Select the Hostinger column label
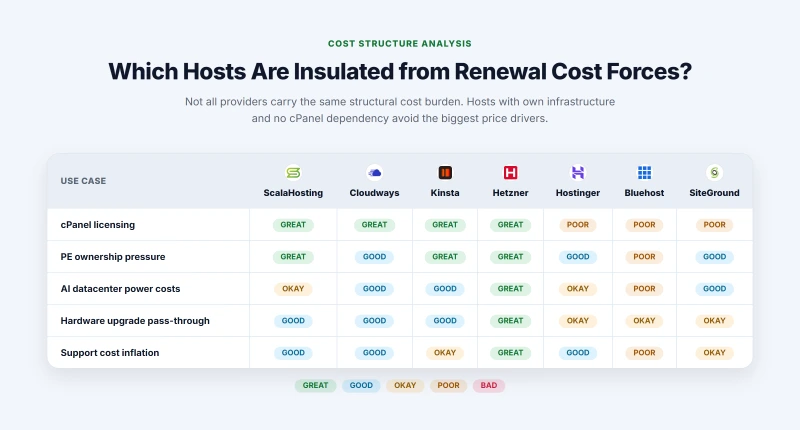Viewport: 800px width, 430px height. (578, 193)
